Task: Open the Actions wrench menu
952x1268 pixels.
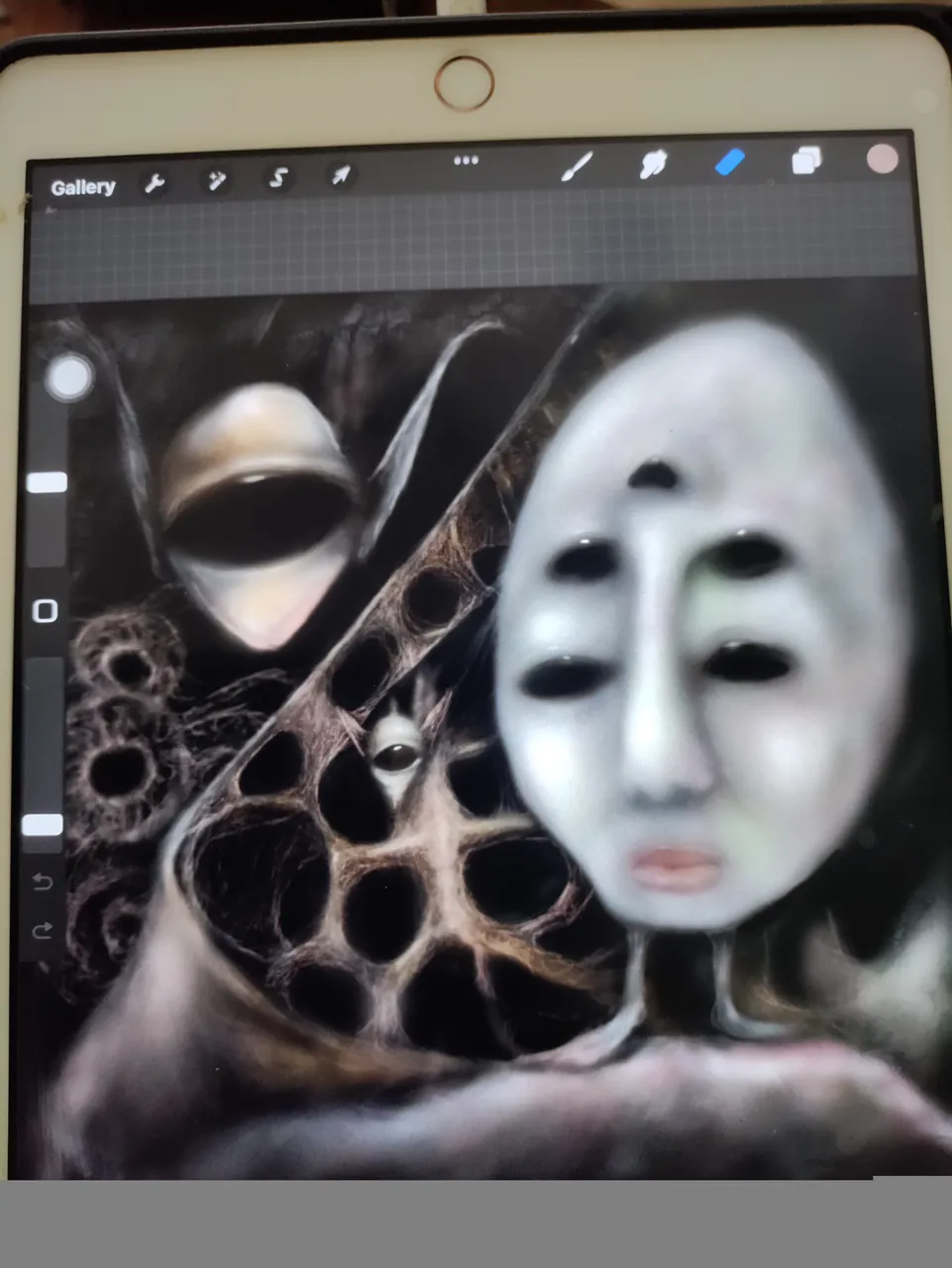Action: (x=155, y=183)
